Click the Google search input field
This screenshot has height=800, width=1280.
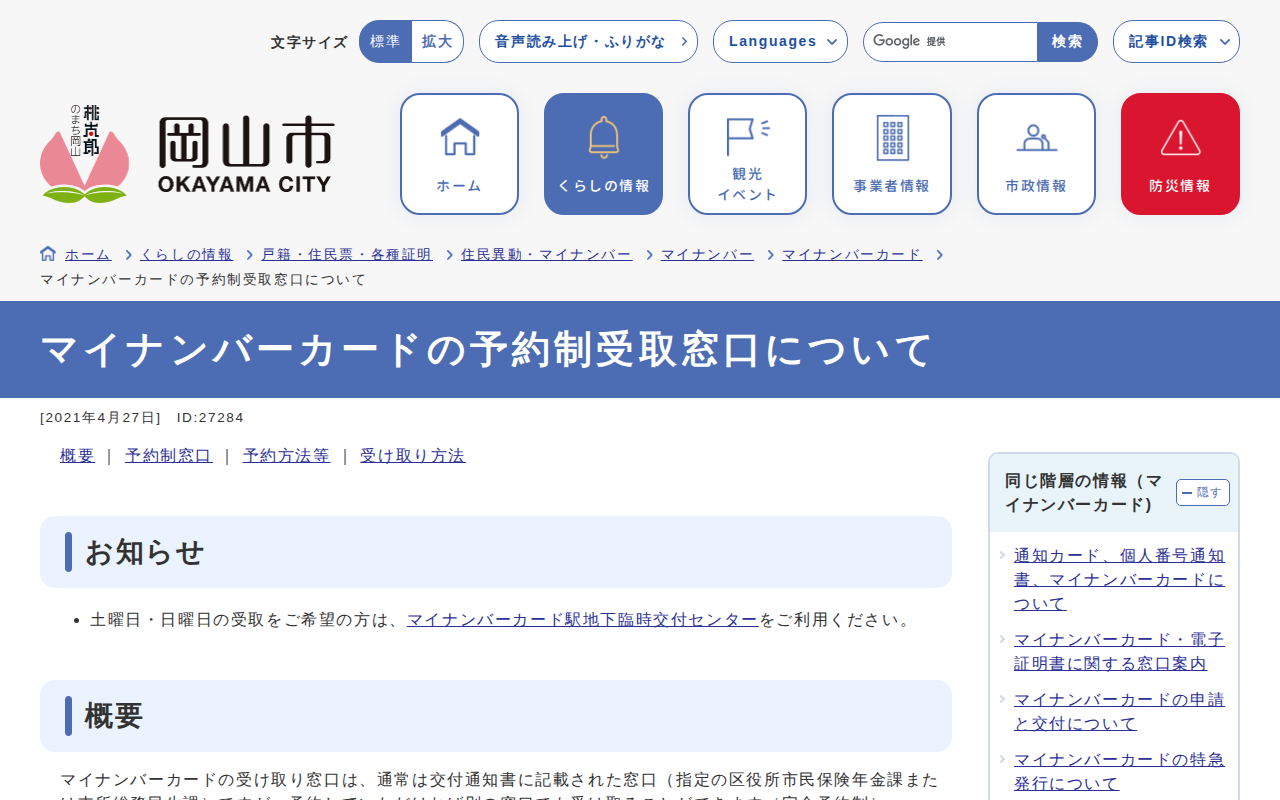[950, 42]
